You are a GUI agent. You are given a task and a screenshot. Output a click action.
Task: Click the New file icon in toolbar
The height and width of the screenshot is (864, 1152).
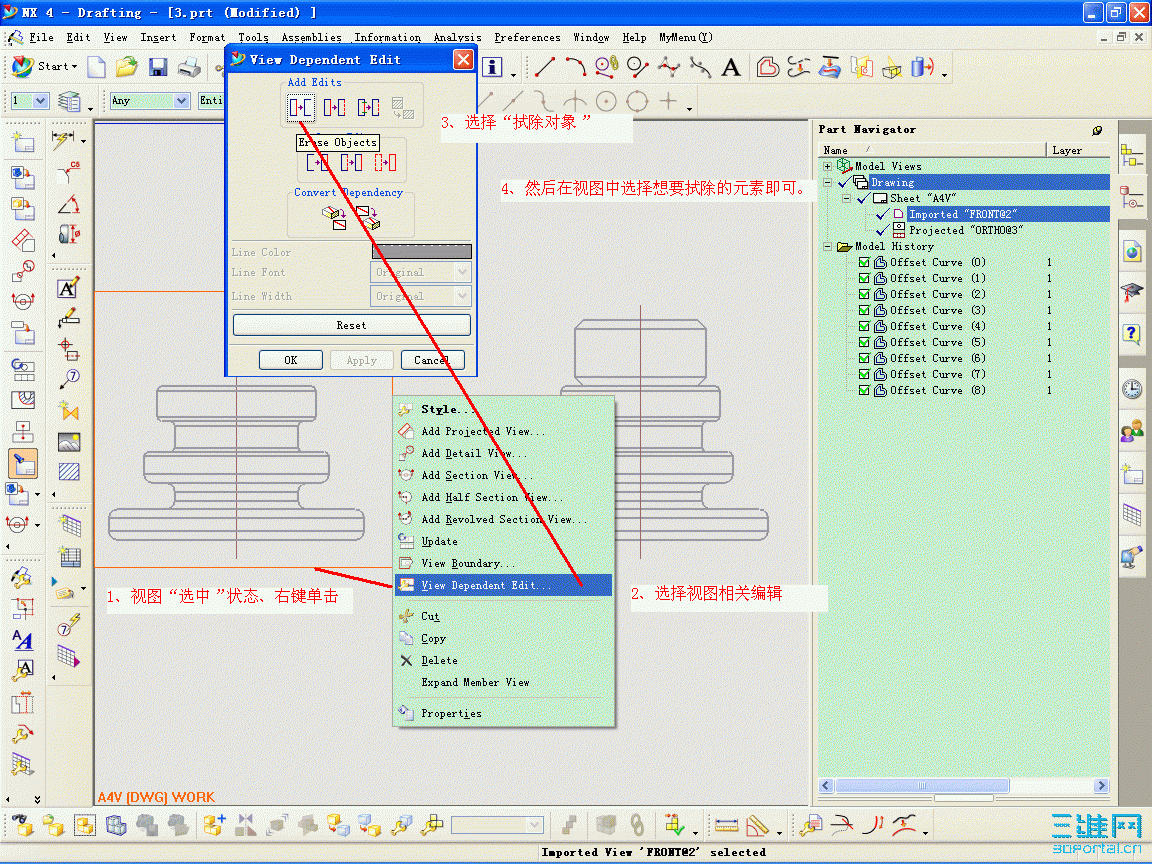[96, 68]
